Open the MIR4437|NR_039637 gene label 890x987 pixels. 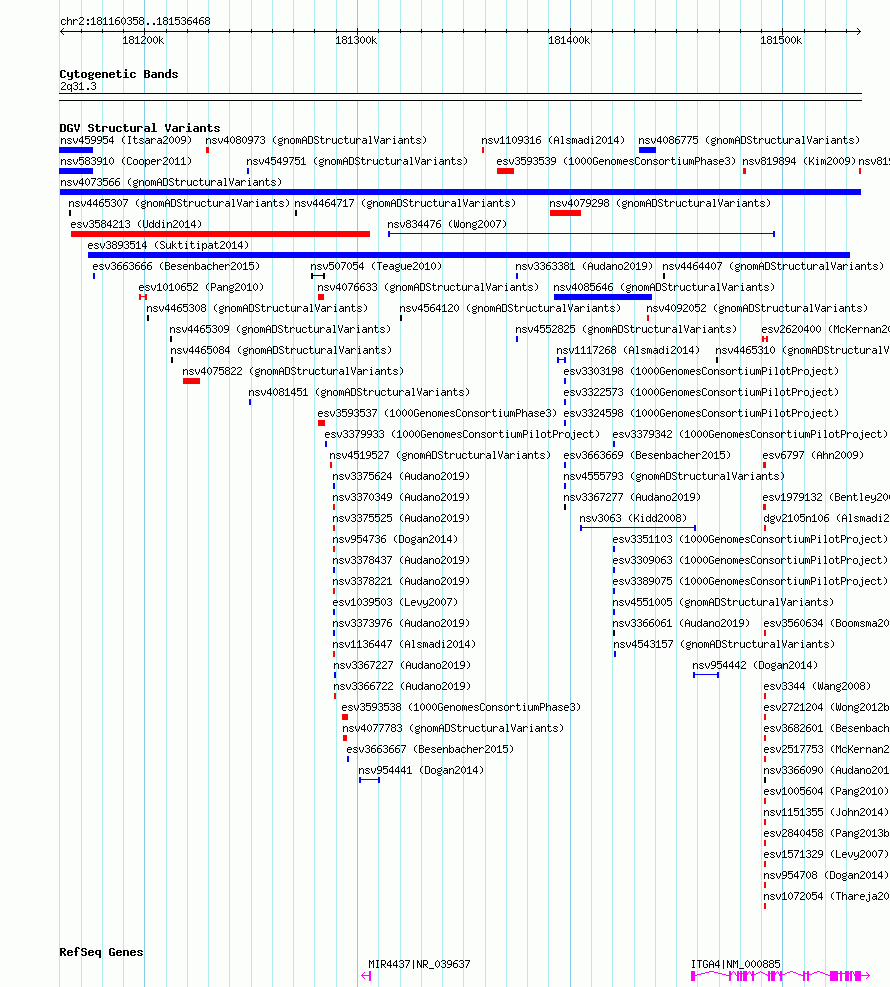point(419,964)
